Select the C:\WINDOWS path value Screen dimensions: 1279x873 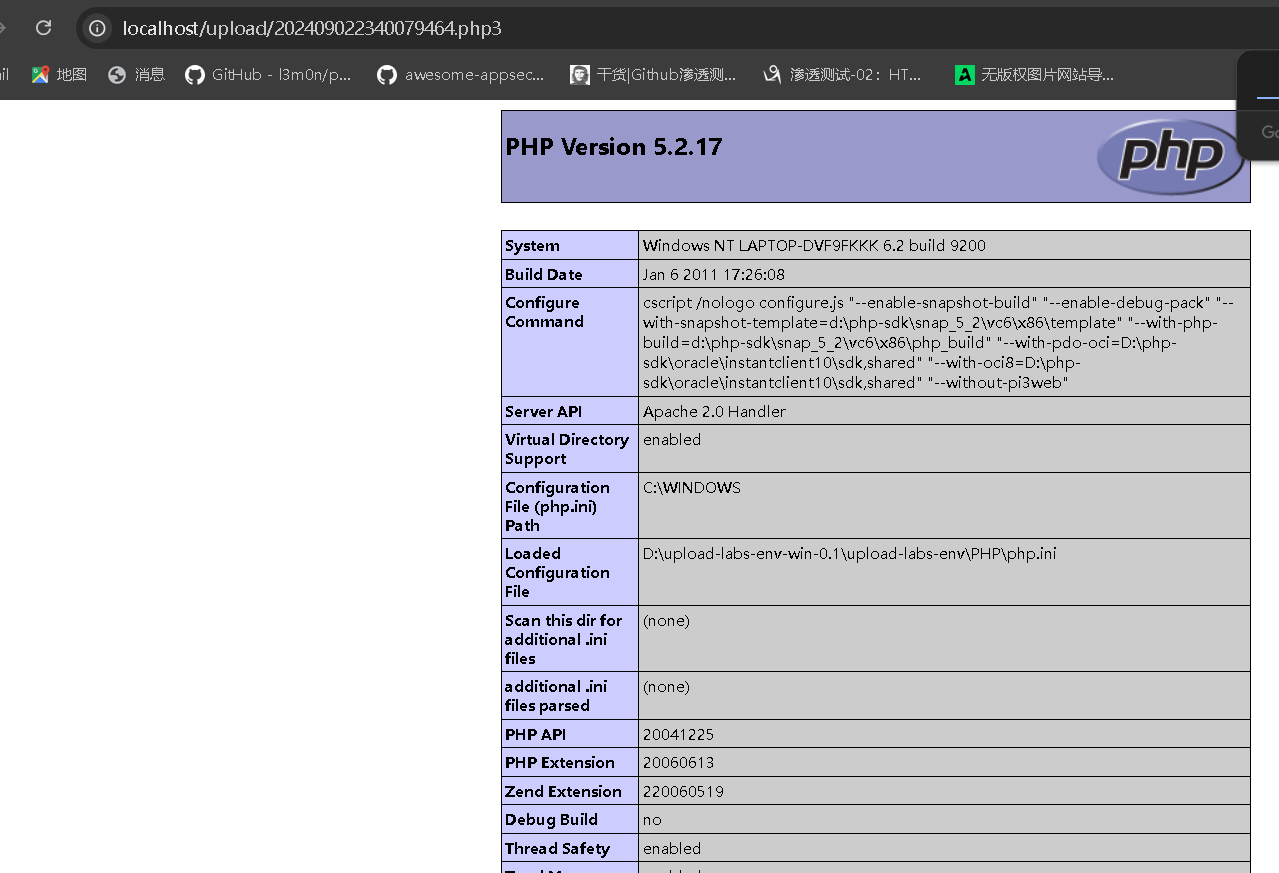coord(692,488)
